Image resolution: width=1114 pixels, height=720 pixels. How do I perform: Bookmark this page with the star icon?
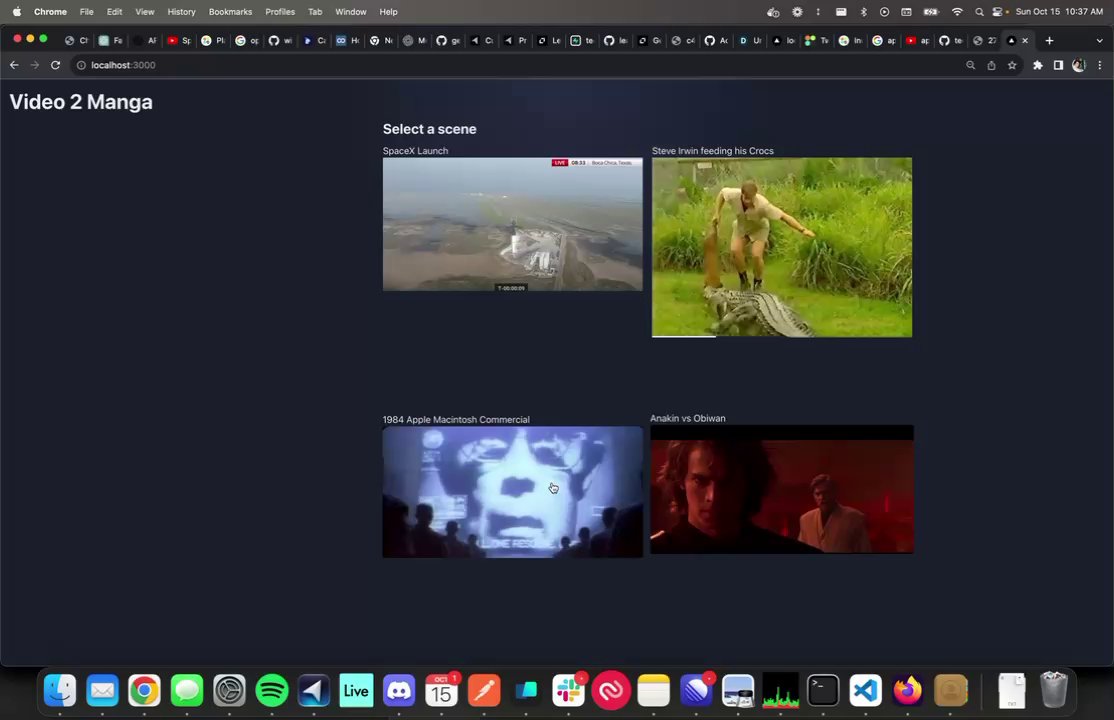[1012, 65]
